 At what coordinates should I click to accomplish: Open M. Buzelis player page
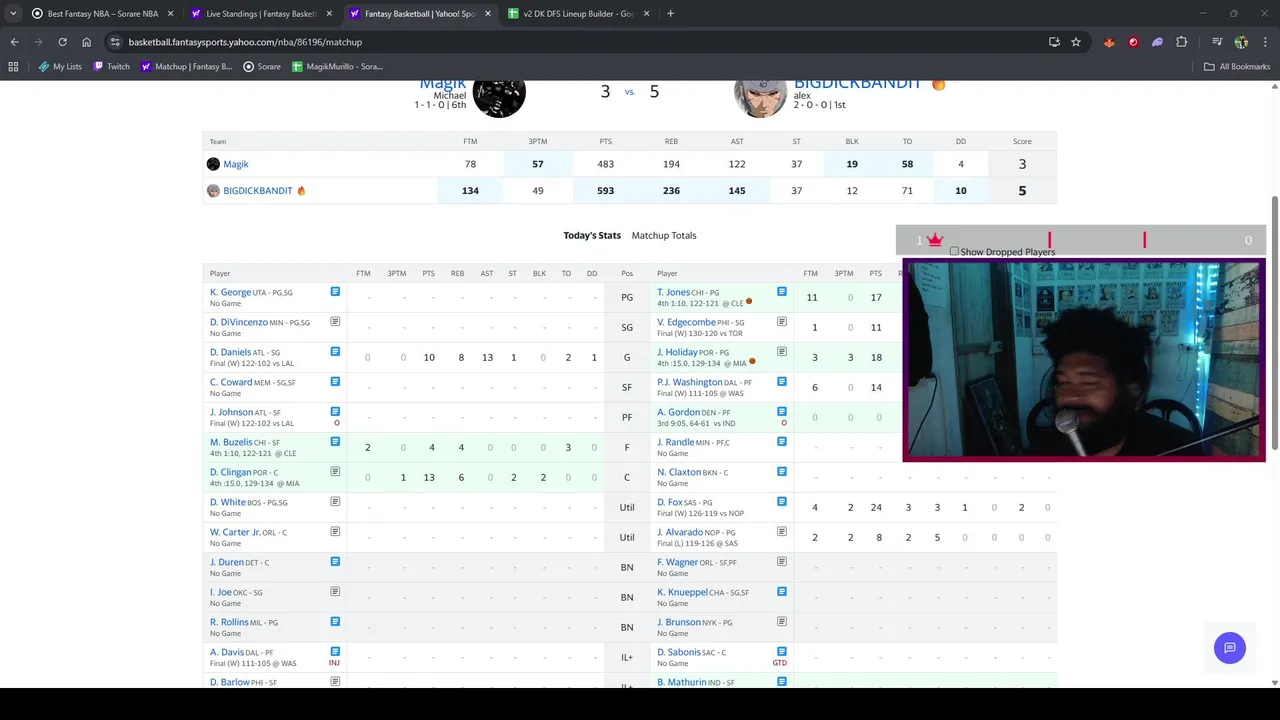231,442
